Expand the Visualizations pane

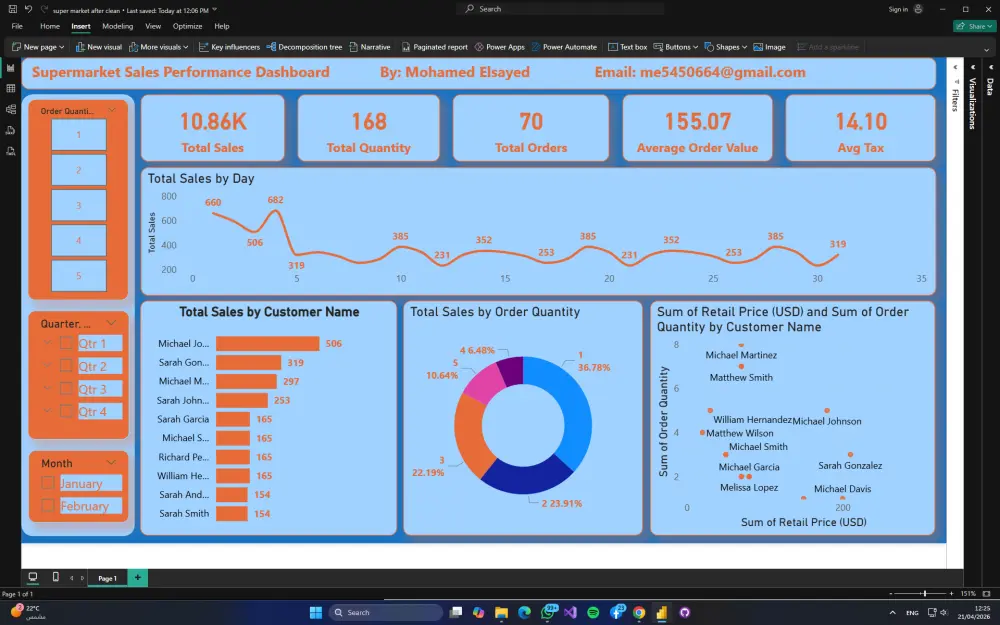click(973, 67)
